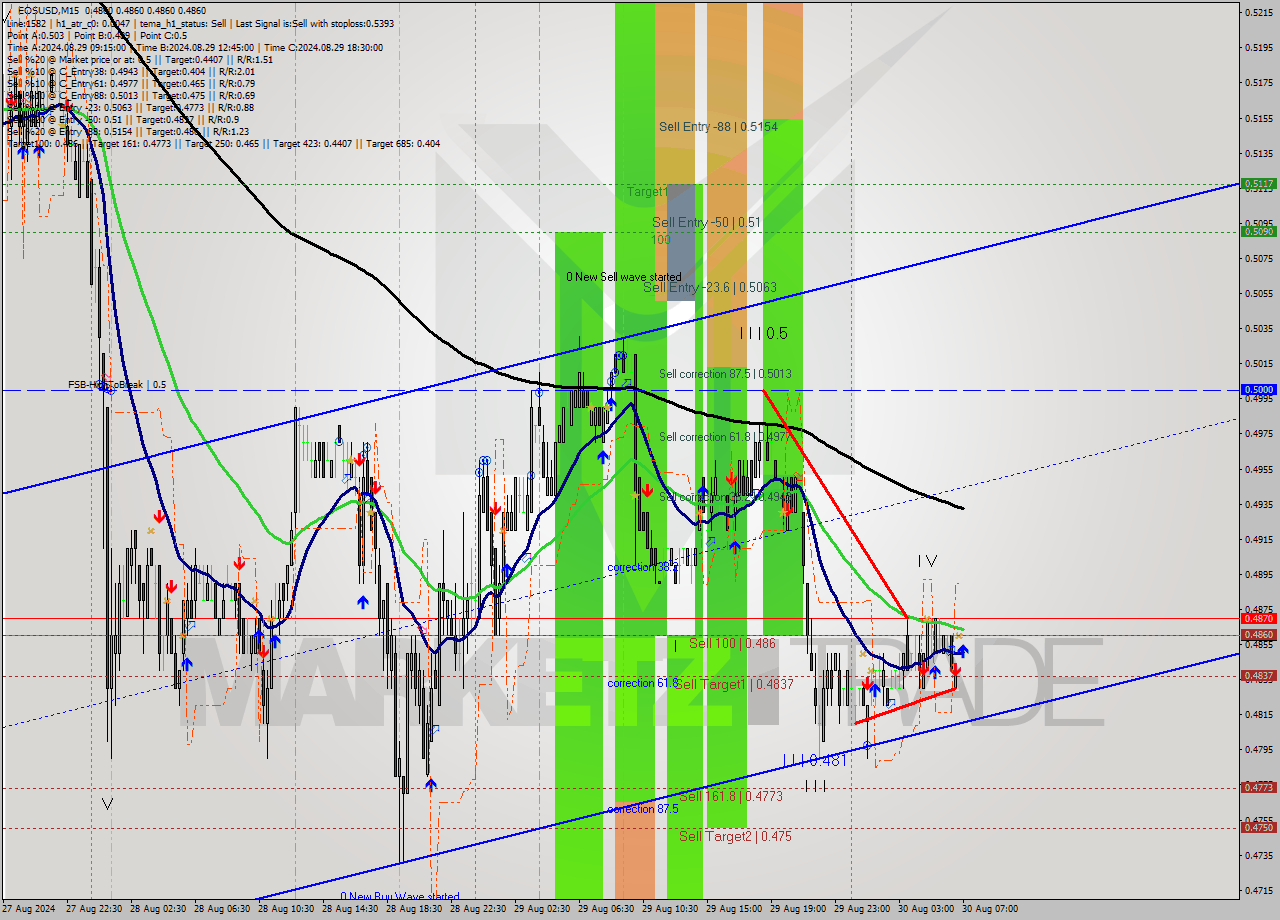
Task: Click the 'Sell Target1 | 0.4837' label
Action: [734, 684]
